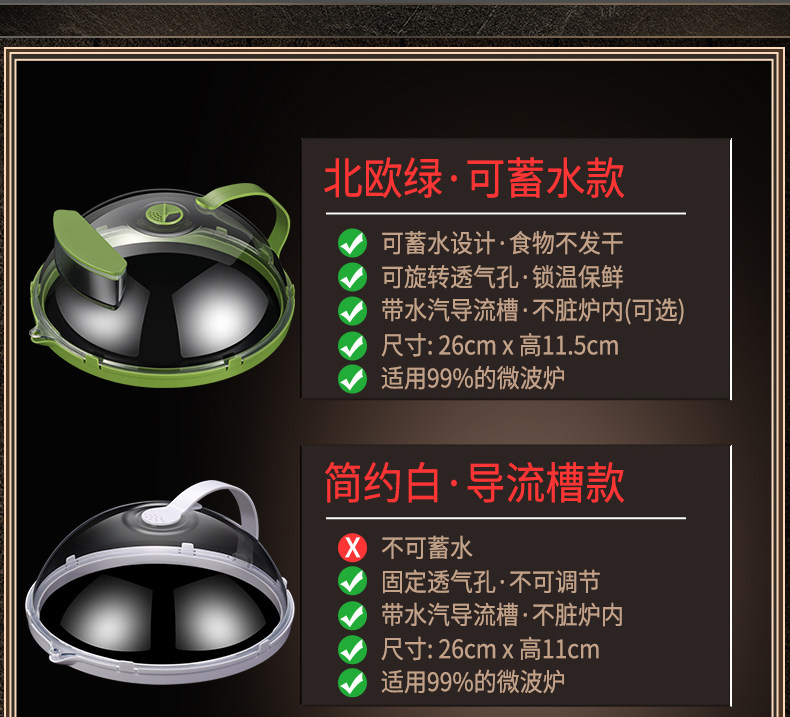Screen dimensions: 790x717
Task: Click the last checkmark in 简约白 panel
Action: coord(353,683)
